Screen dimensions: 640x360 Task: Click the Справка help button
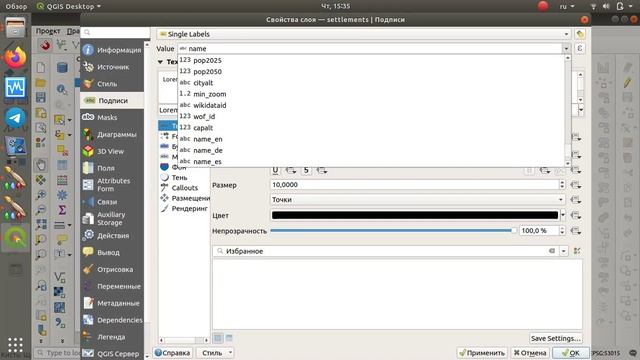pos(172,353)
